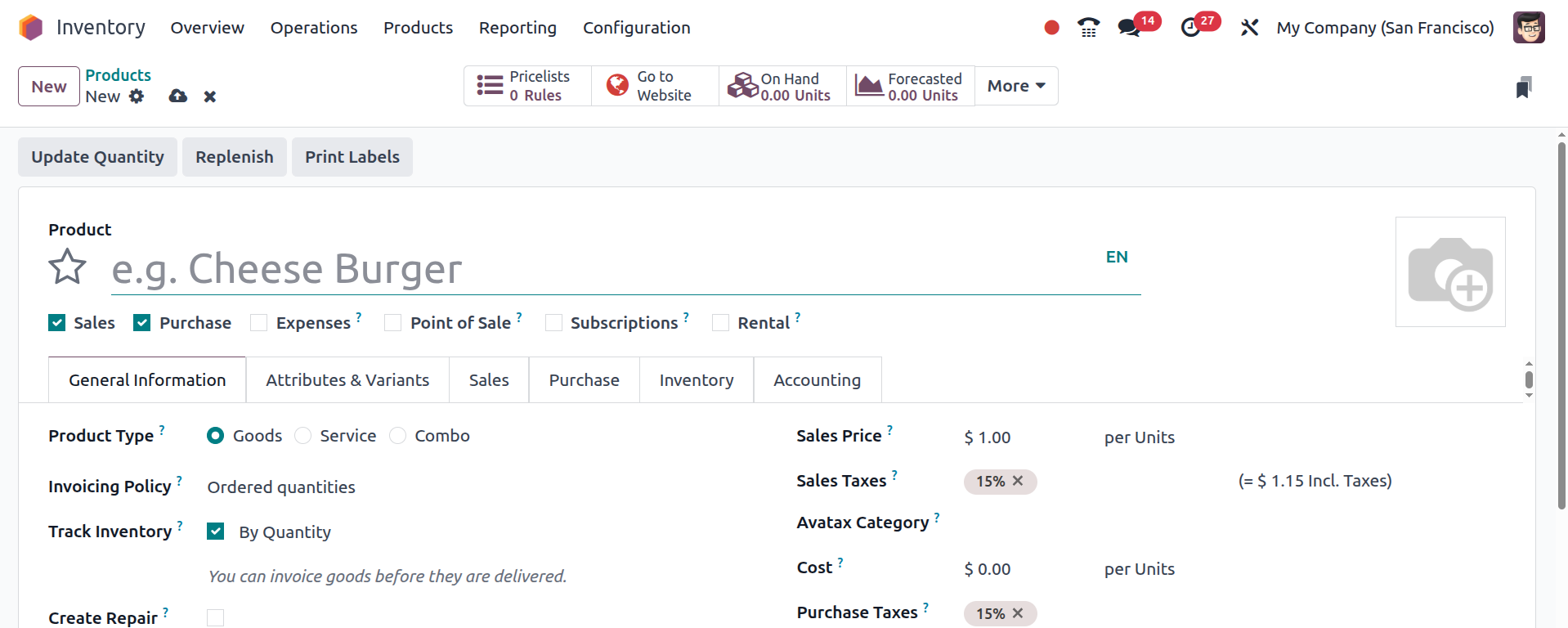Select the Service product type radio button
The image size is (1568, 628).
pyautogui.click(x=303, y=436)
